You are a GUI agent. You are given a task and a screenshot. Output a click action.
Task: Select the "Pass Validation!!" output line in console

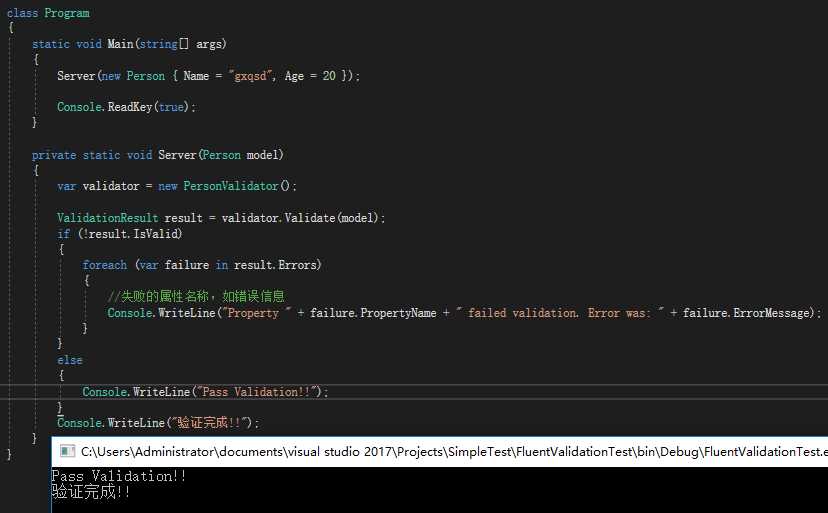coord(119,475)
